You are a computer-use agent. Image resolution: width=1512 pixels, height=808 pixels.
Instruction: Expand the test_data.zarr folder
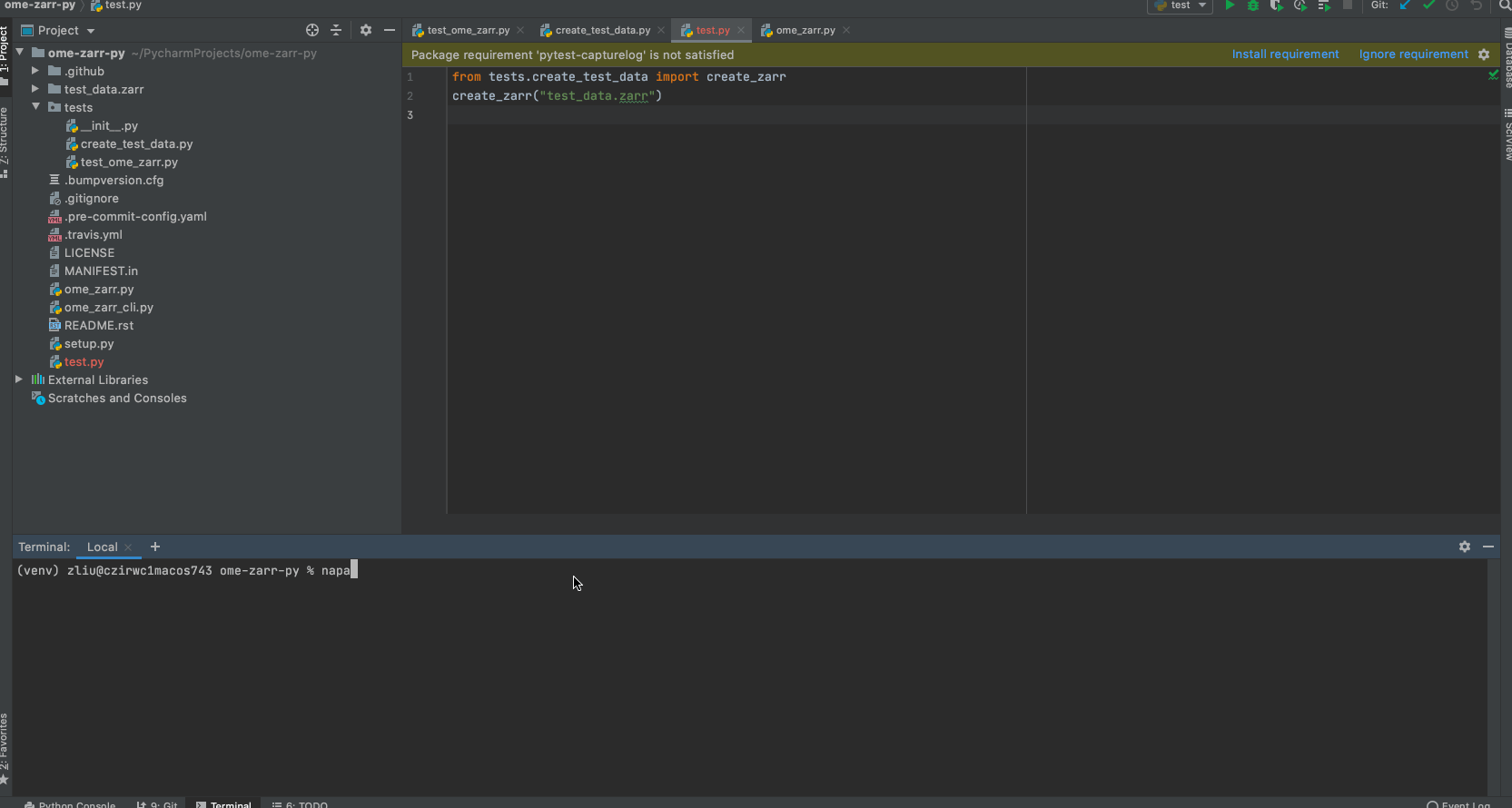35,89
